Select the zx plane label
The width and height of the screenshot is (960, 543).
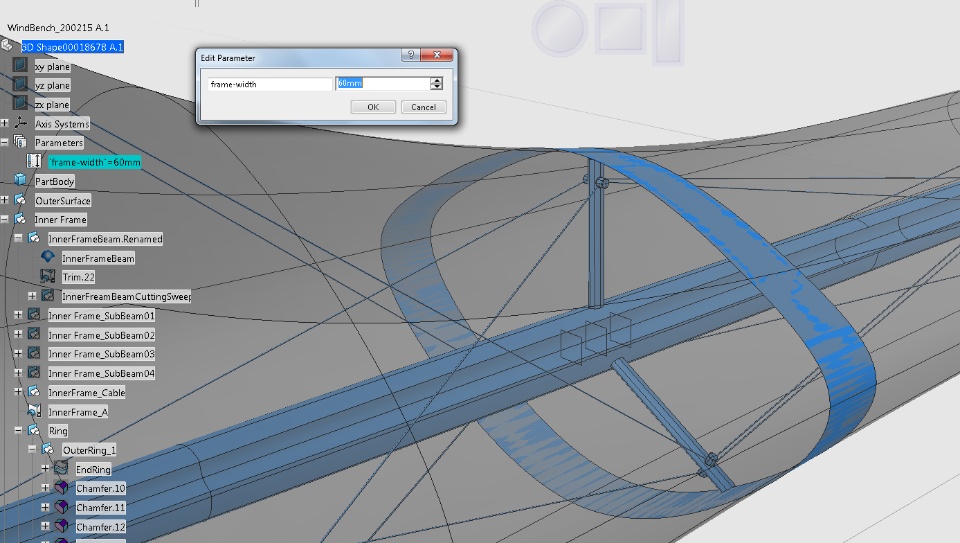52,105
